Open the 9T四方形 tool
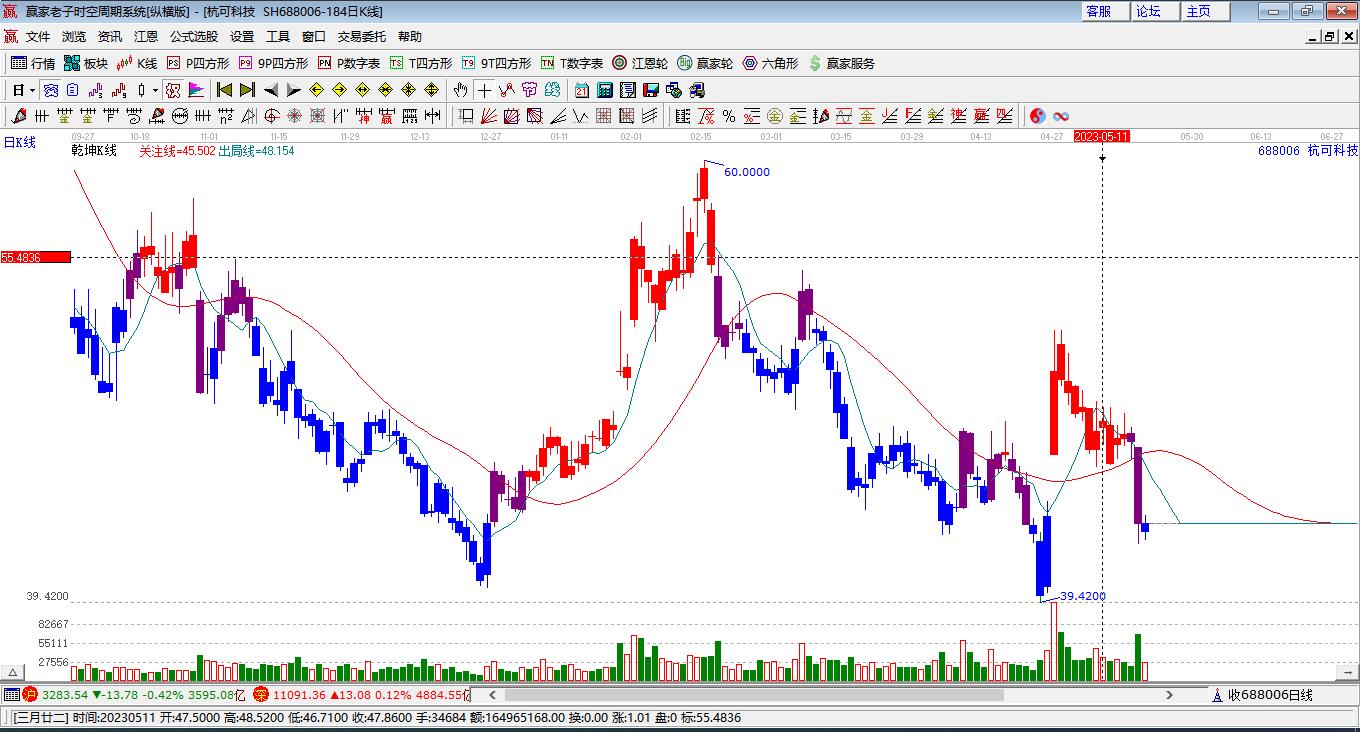This screenshot has width=1360, height=732. [x=496, y=63]
